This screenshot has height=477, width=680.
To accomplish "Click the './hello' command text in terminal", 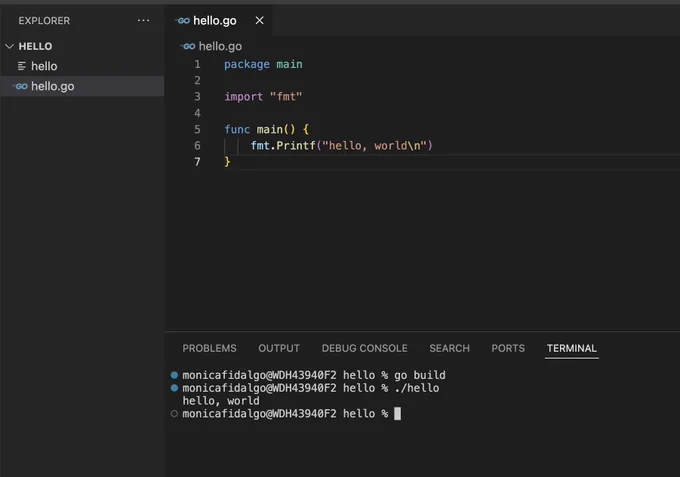I will point(416,388).
